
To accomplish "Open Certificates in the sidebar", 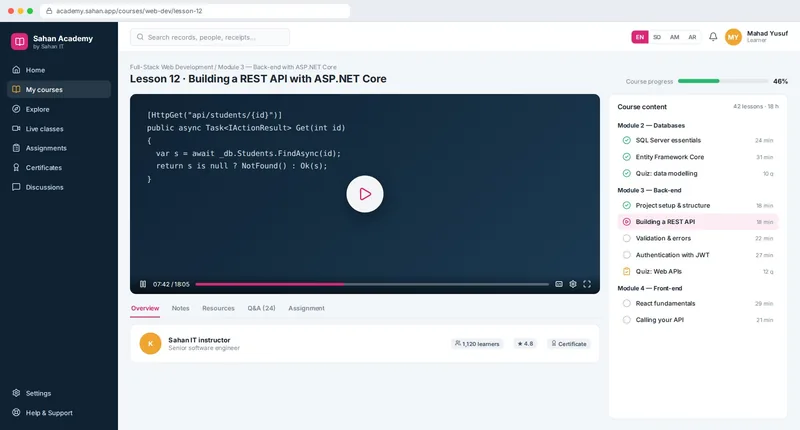I will pyautogui.click(x=59, y=167).
